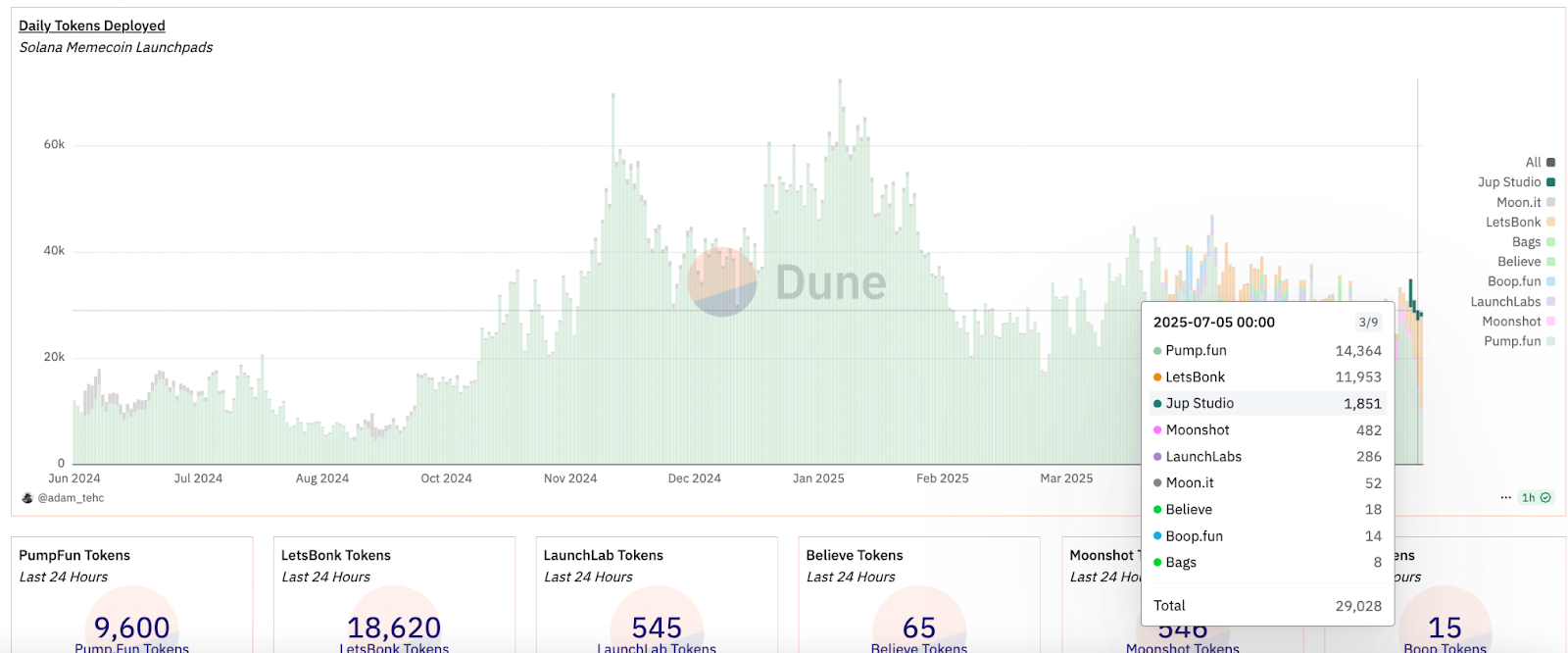
Task: Click the Jan 2025 x-axis label
Action: pyautogui.click(x=818, y=478)
